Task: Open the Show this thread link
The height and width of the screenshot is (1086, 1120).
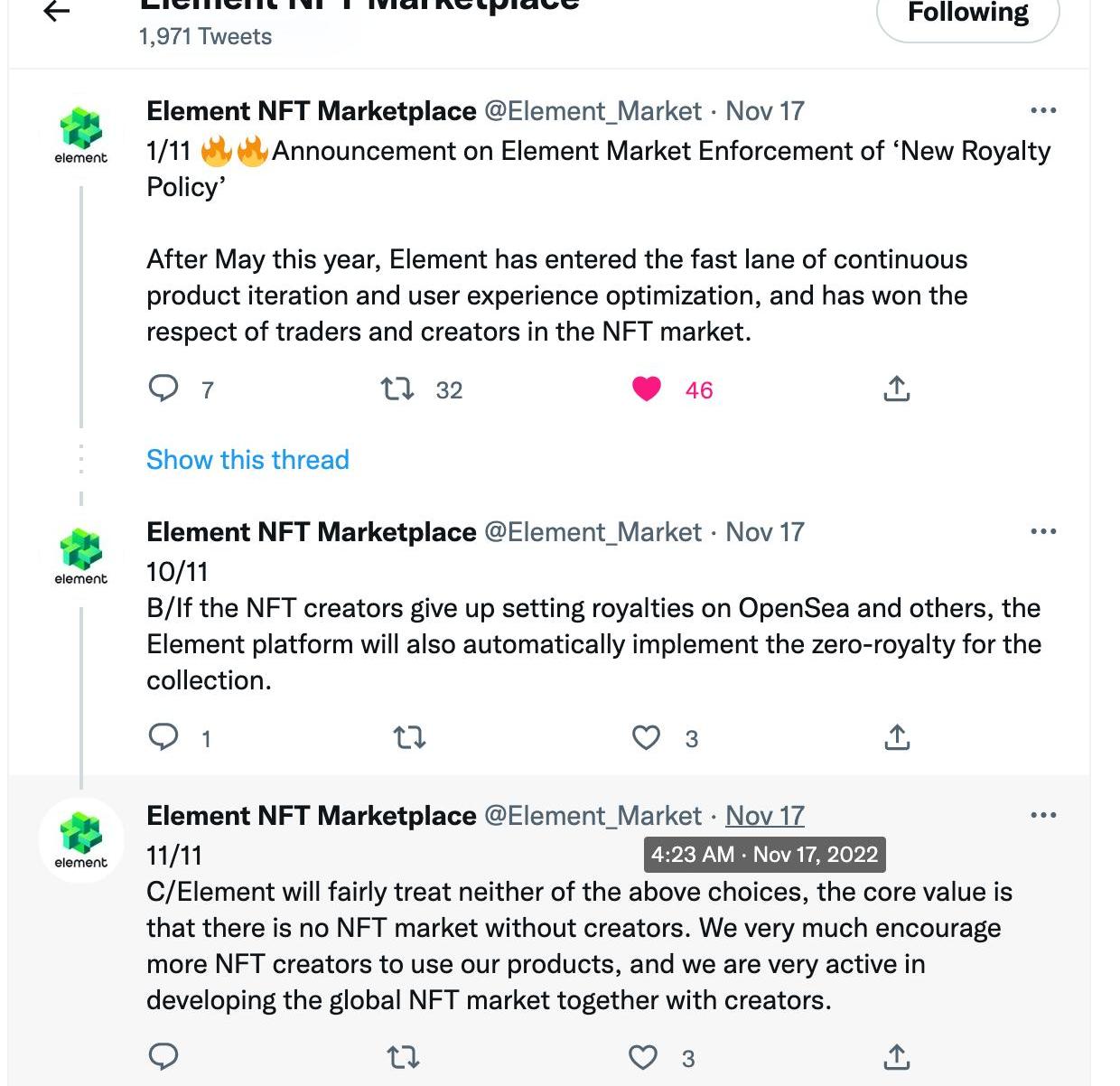Action: point(247,460)
